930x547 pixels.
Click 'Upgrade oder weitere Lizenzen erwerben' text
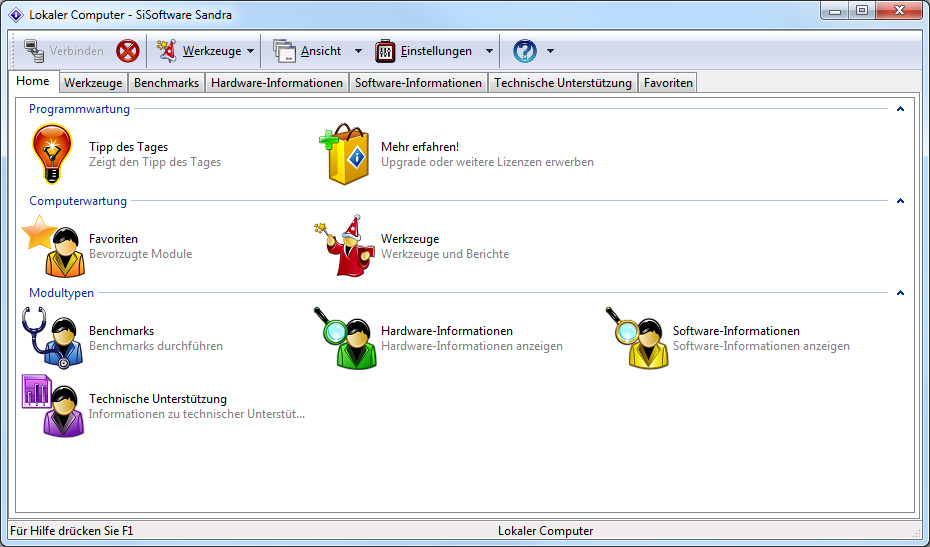click(x=487, y=162)
